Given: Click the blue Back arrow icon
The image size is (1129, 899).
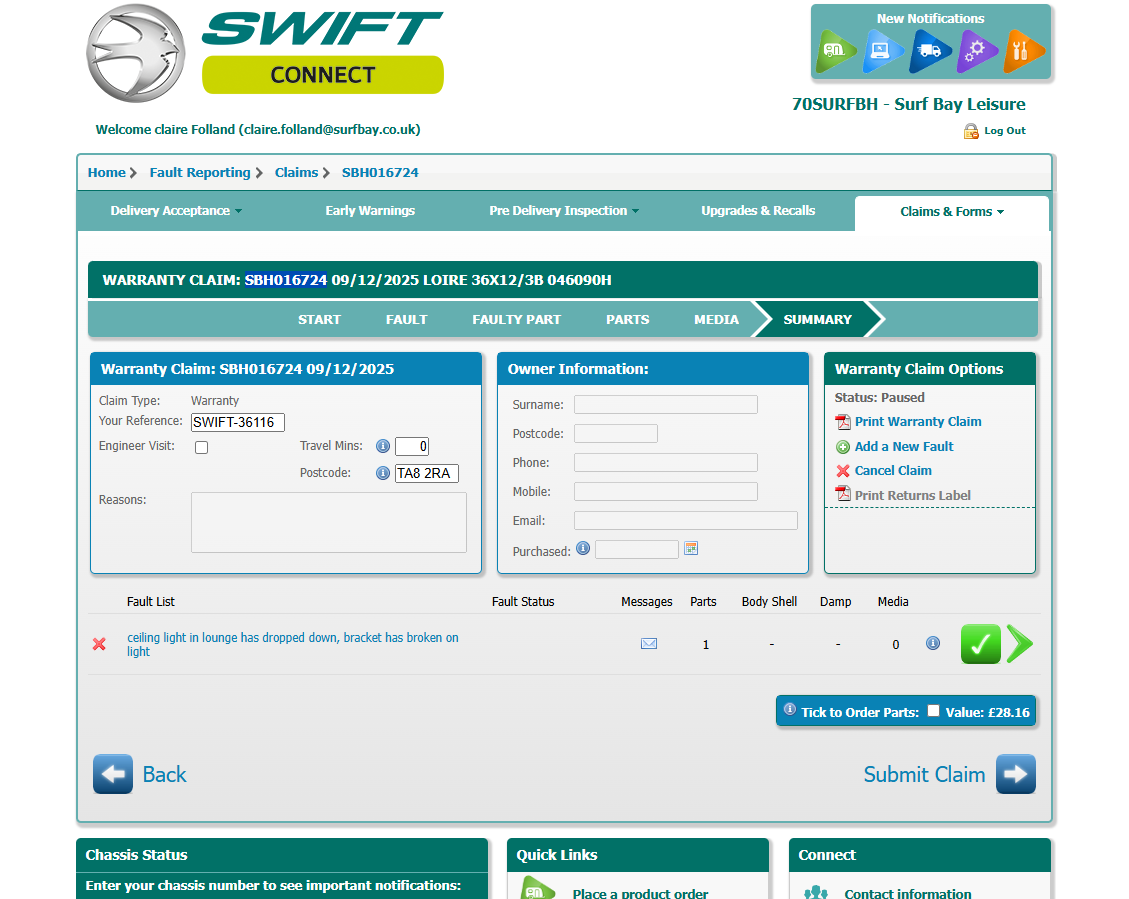Looking at the screenshot, I should pyautogui.click(x=113, y=774).
